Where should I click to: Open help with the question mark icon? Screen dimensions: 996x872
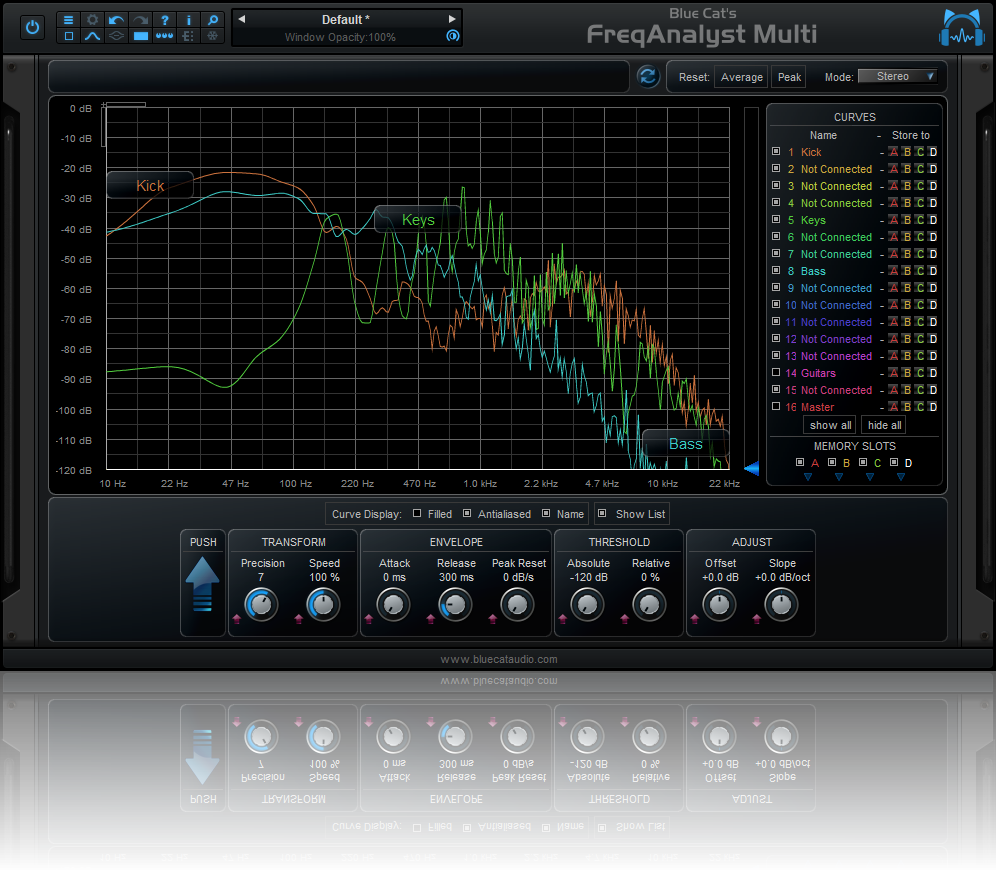(x=165, y=19)
